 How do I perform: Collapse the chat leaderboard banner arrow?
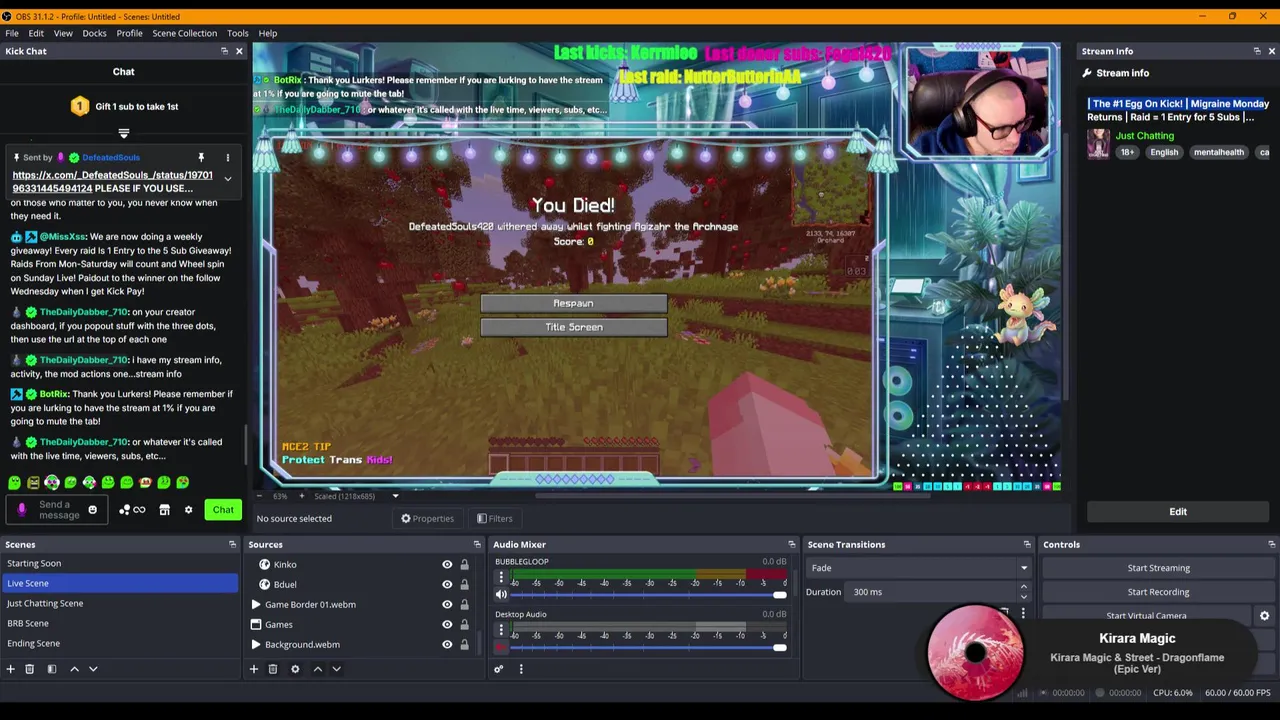point(124,133)
